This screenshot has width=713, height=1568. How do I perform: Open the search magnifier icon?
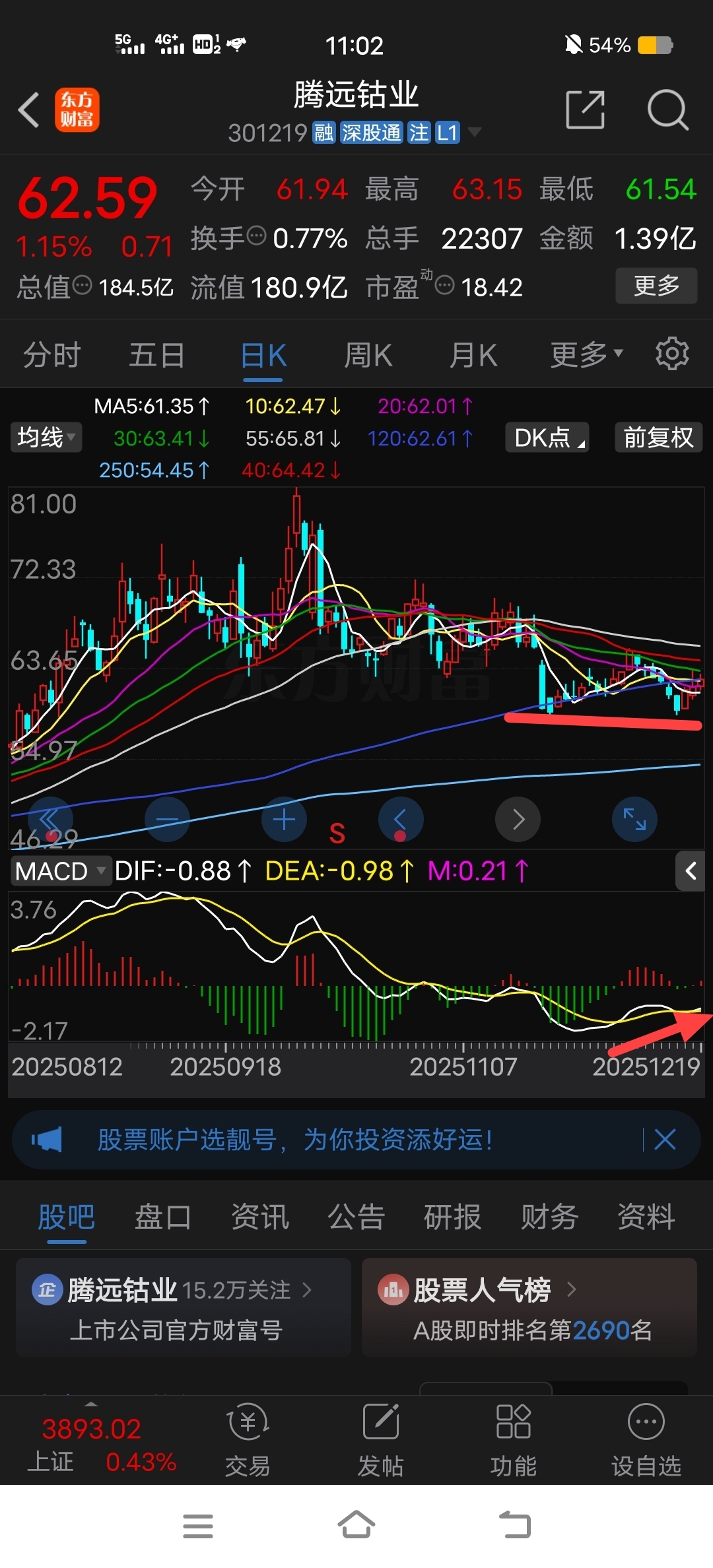pyautogui.click(x=667, y=110)
